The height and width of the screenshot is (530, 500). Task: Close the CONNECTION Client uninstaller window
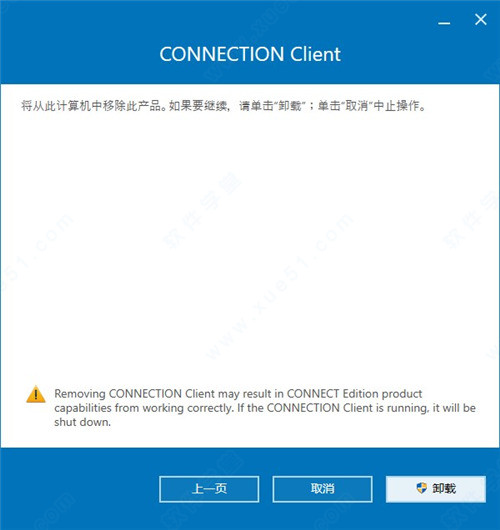[480, 20]
